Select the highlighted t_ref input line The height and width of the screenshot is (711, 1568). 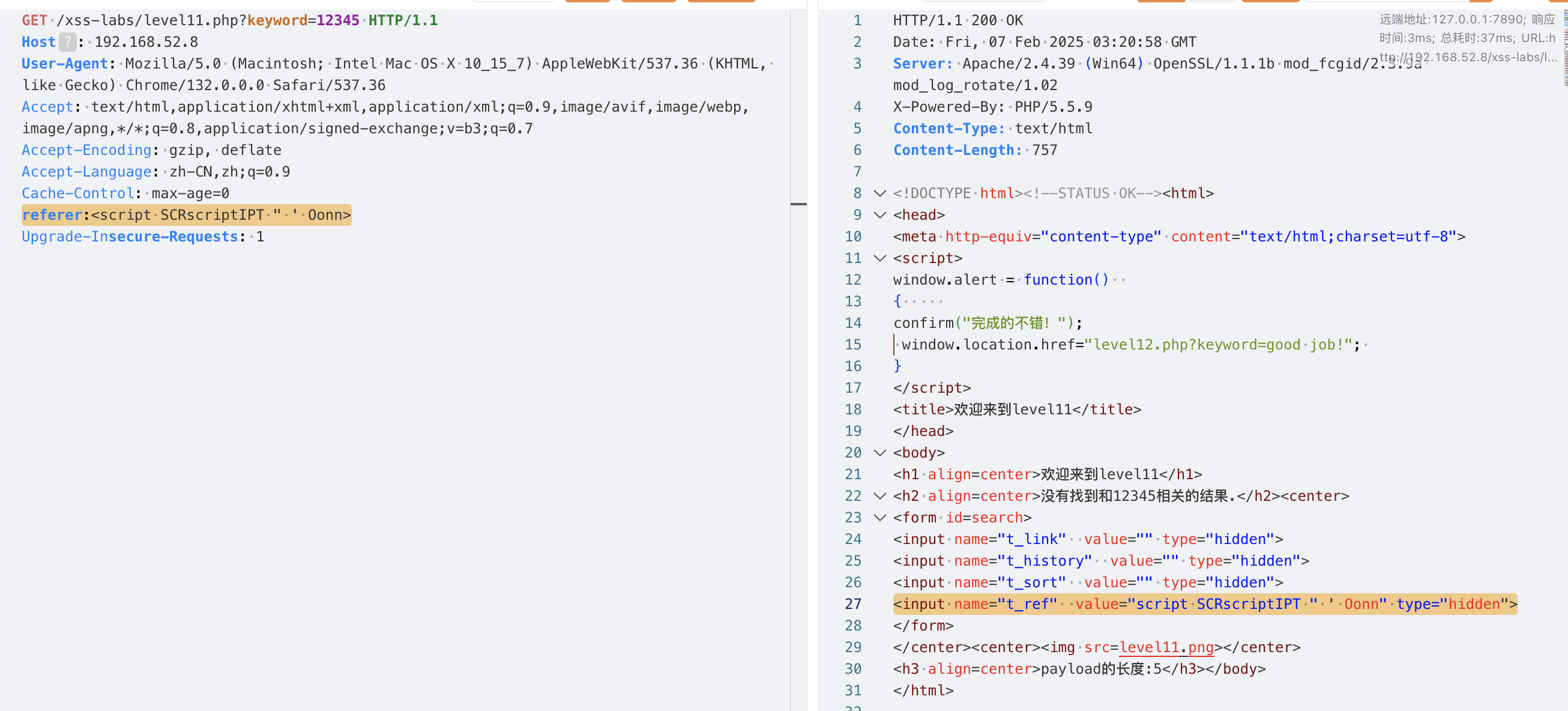1204,604
